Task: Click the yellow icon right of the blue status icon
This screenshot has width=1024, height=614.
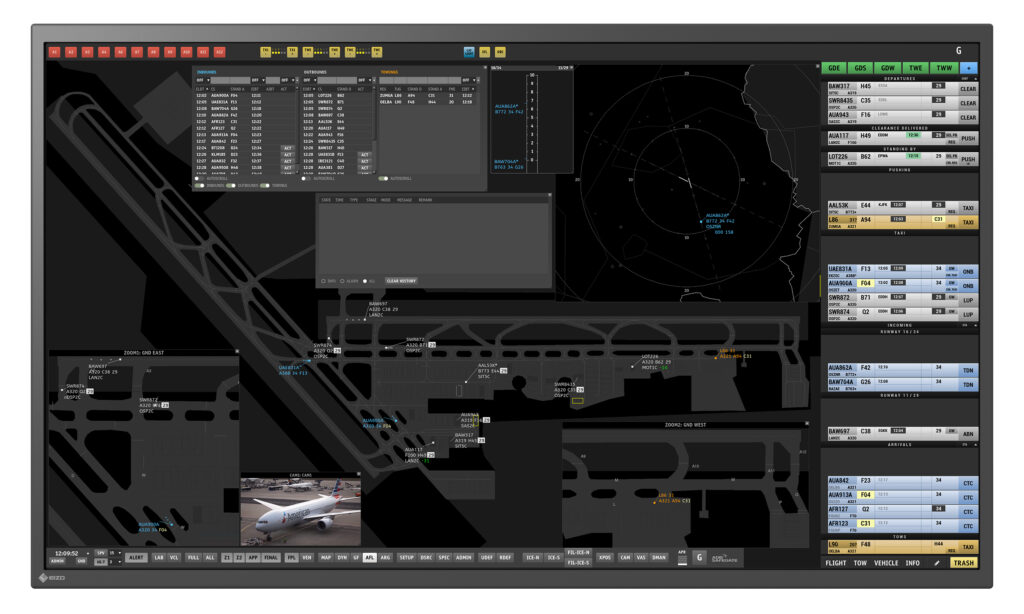Action: click(485, 51)
